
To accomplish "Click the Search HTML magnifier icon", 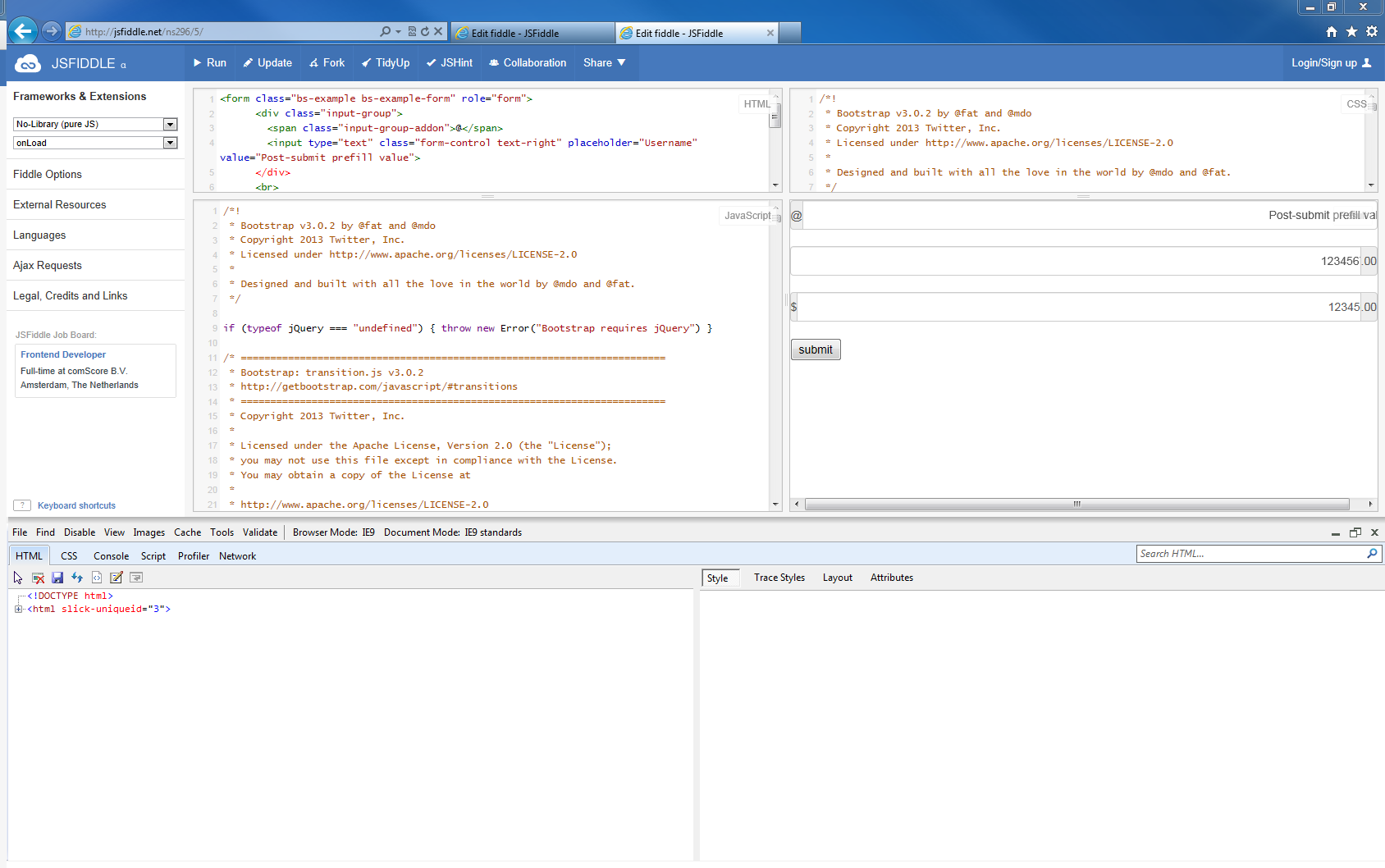I will pos(1372,554).
